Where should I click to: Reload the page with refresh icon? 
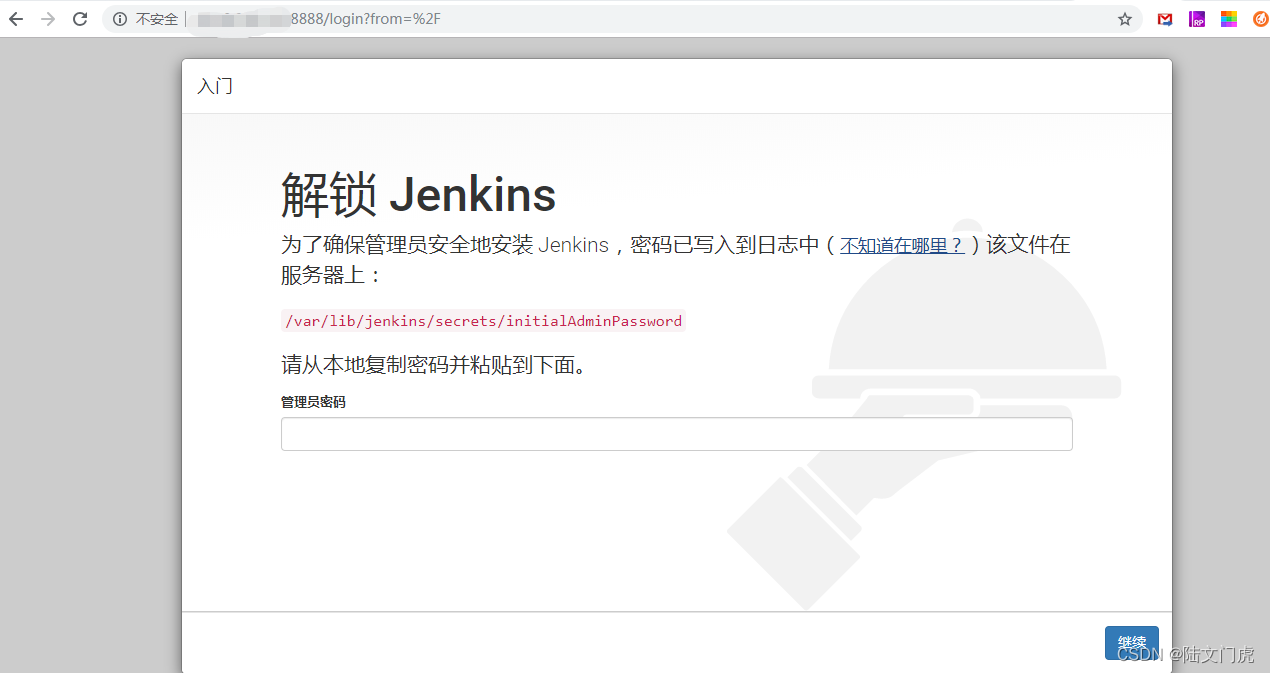80,19
